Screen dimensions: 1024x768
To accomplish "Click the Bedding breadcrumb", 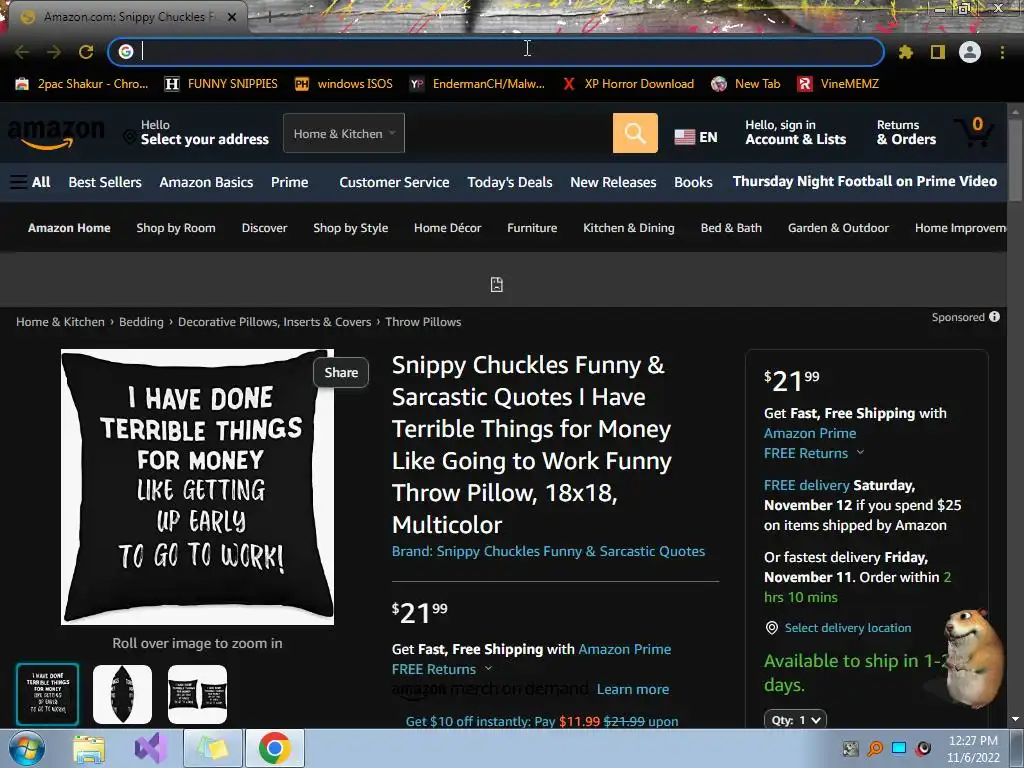I will (141, 322).
